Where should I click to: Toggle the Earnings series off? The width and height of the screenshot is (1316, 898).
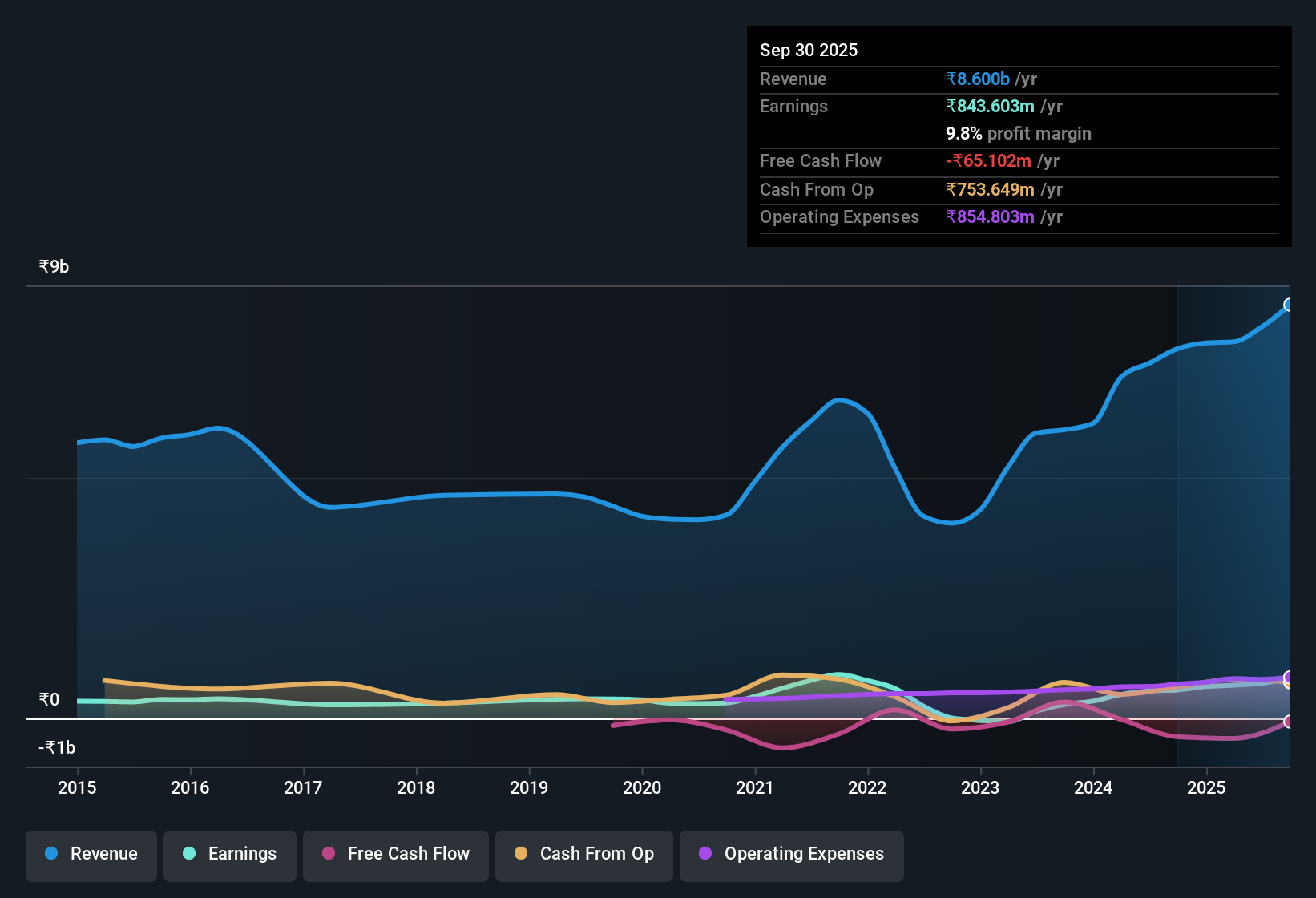point(229,854)
